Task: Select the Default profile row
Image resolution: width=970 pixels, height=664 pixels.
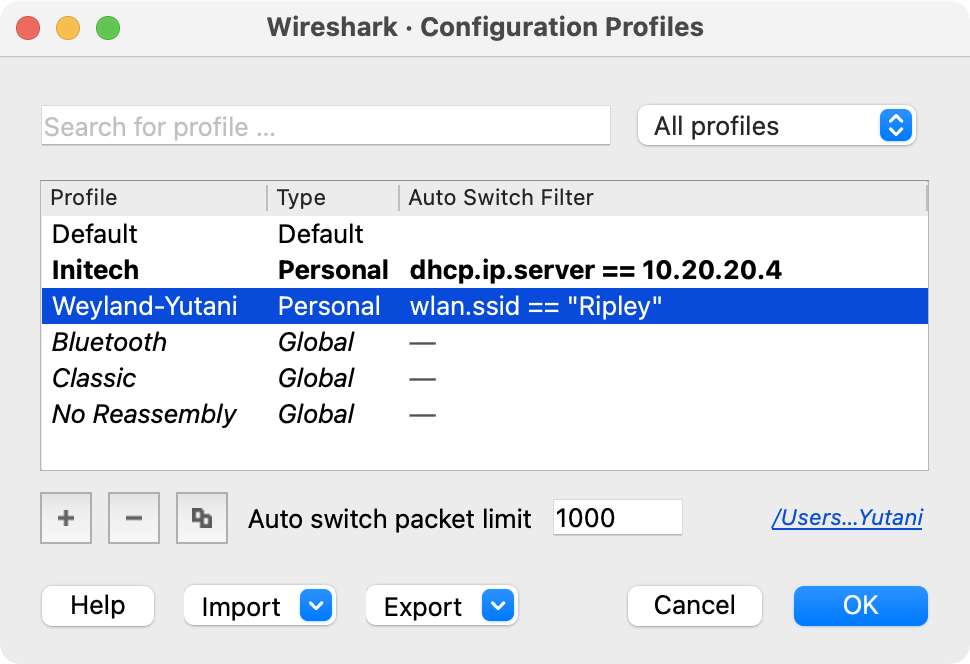Action: click(150, 234)
